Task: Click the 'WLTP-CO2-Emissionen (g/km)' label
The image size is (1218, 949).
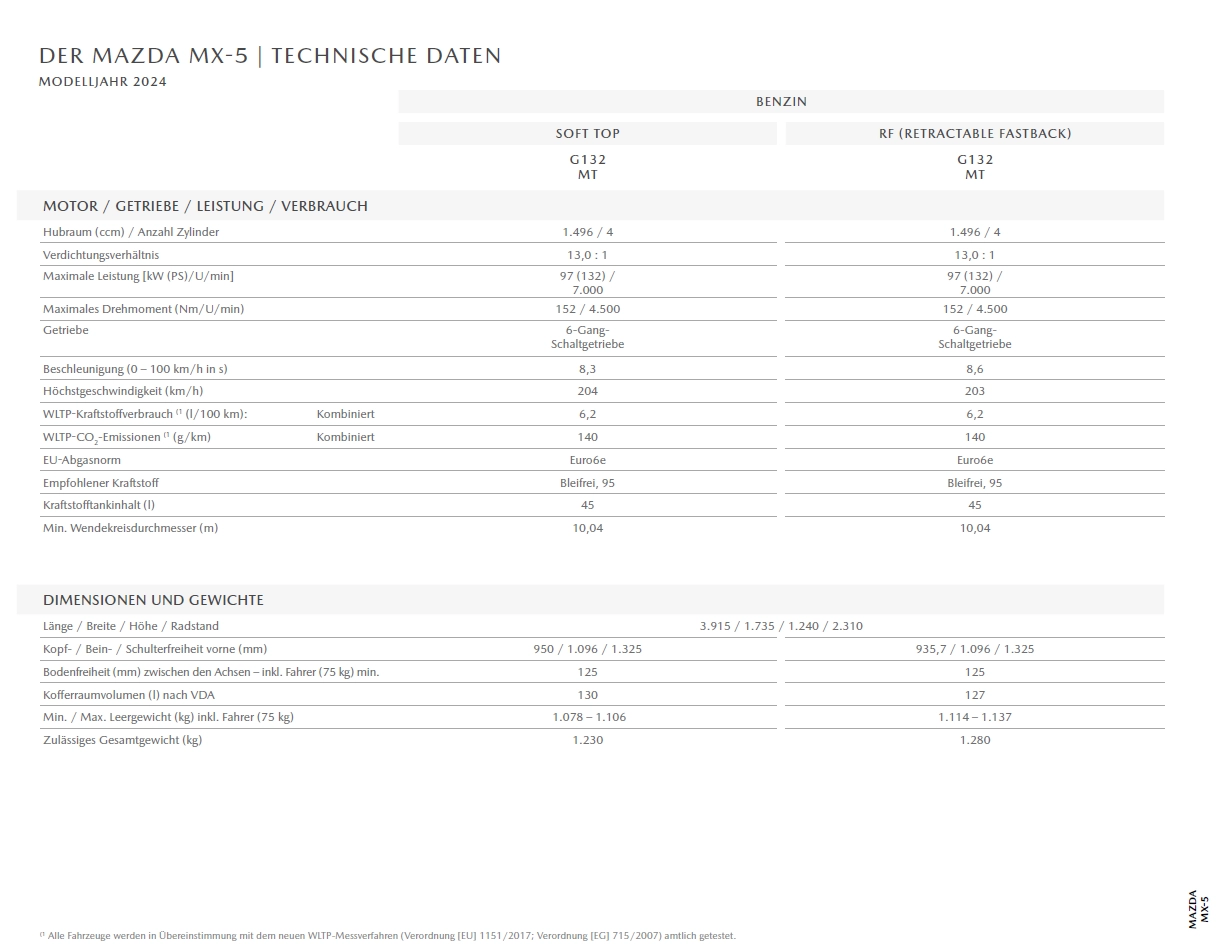Action: click(x=127, y=437)
